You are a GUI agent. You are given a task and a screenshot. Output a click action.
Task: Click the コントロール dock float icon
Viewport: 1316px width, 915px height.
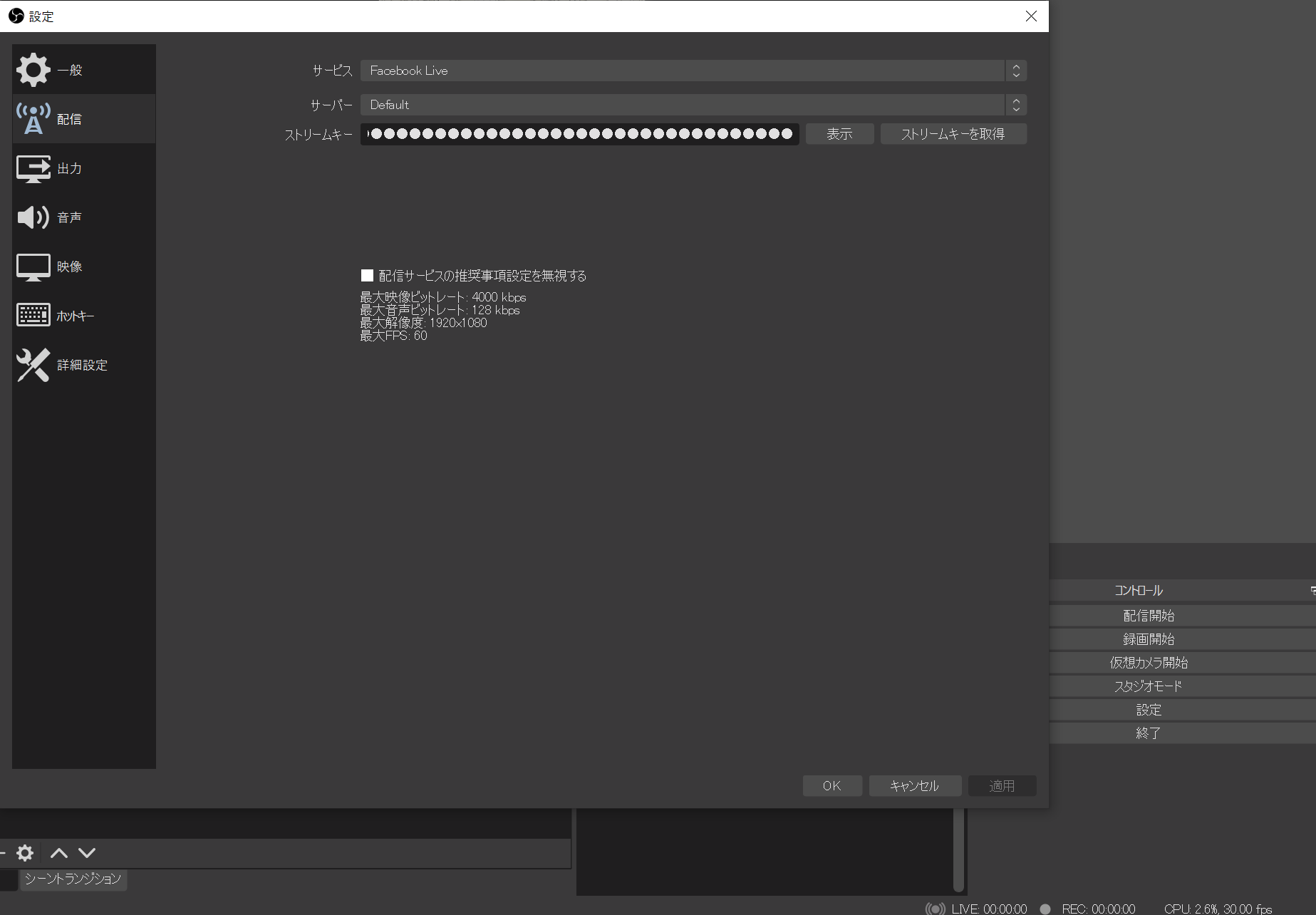(x=1313, y=591)
